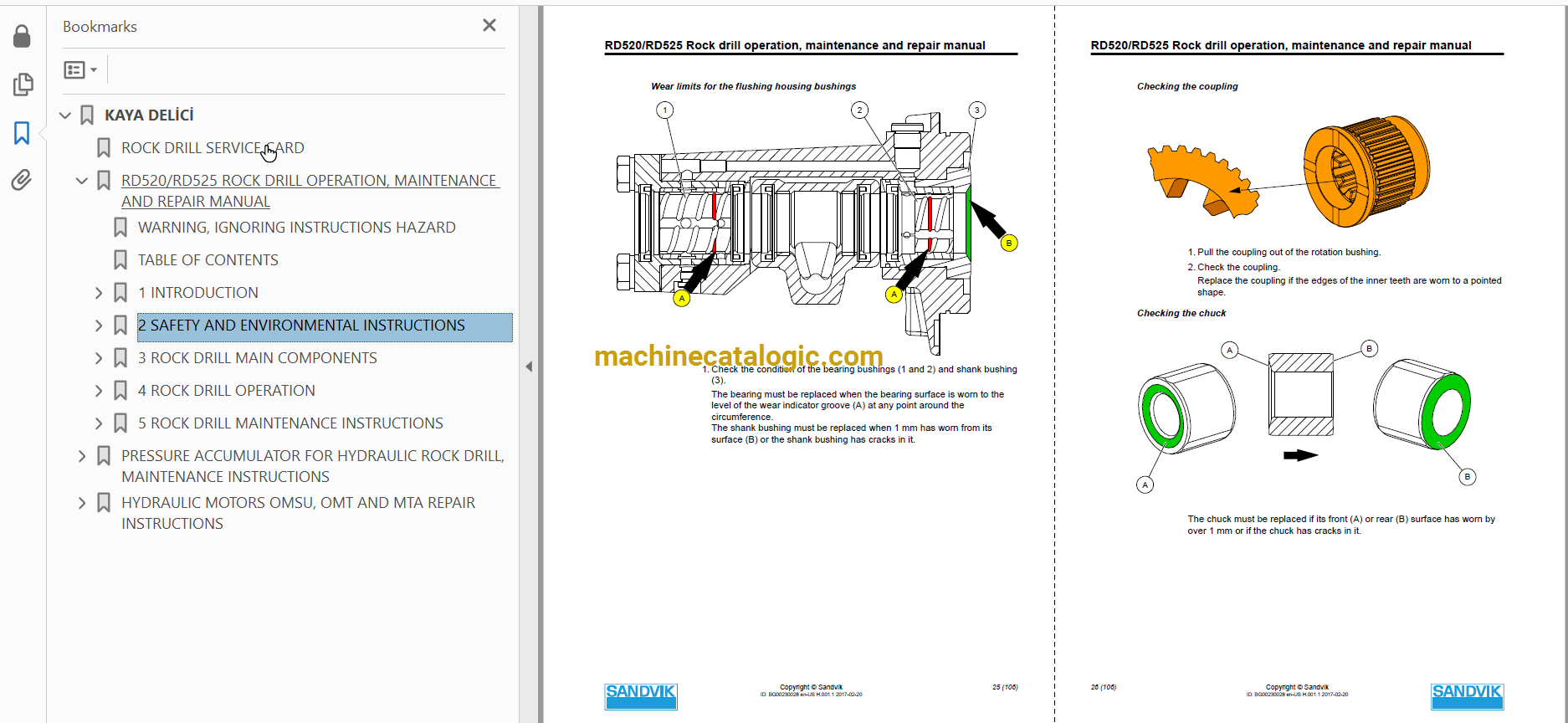Viewport: 1568px width, 723px height.
Task: Click bookmark icon beside TABLE OF CONTENTS
Action: point(120,260)
